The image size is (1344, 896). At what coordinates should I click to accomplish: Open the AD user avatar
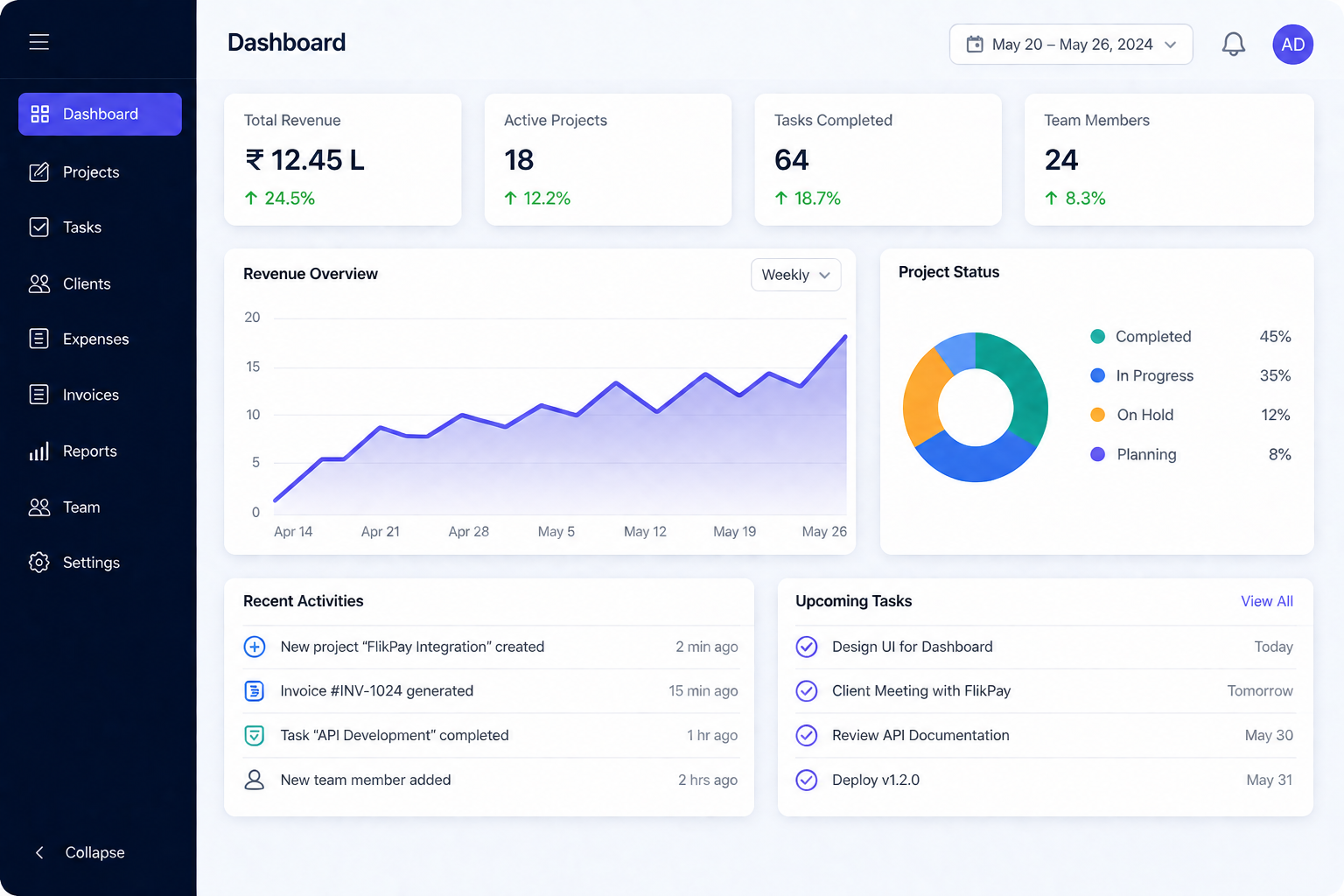coord(1293,45)
